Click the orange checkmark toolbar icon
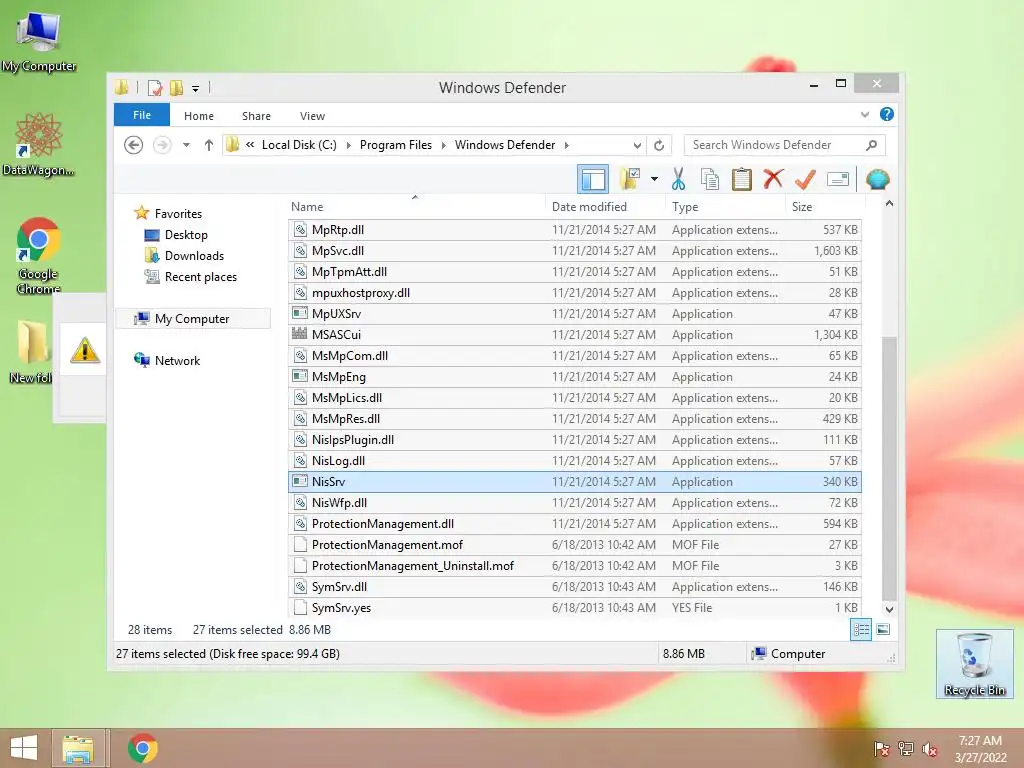 pyautogui.click(x=805, y=179)
